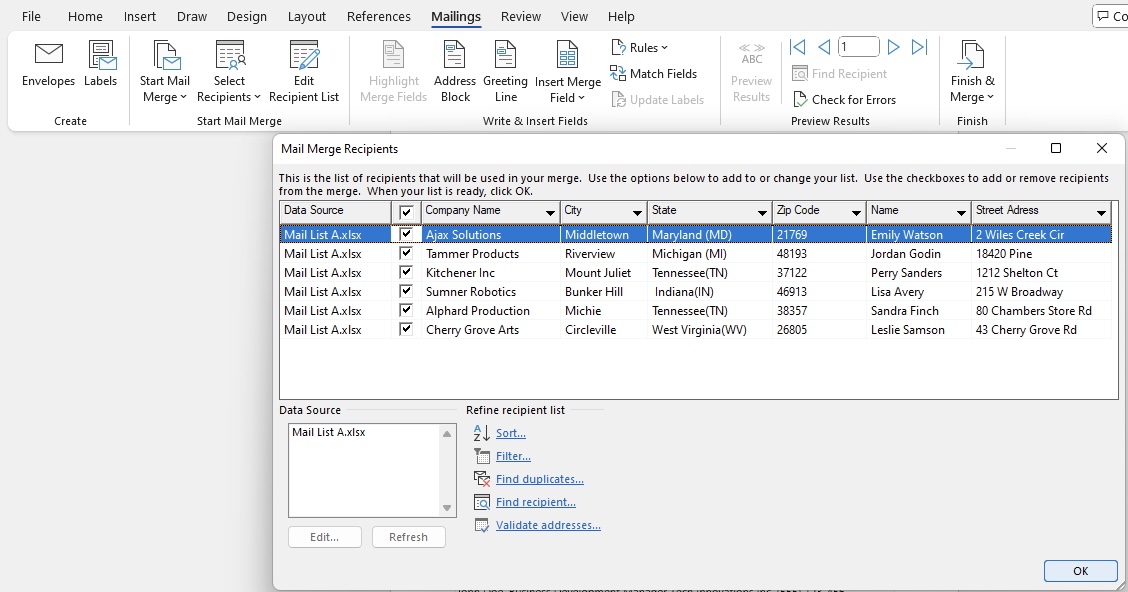1128x592 pixels.
Task: Open the Comments button at top right
Action: tap(1110, 16)
